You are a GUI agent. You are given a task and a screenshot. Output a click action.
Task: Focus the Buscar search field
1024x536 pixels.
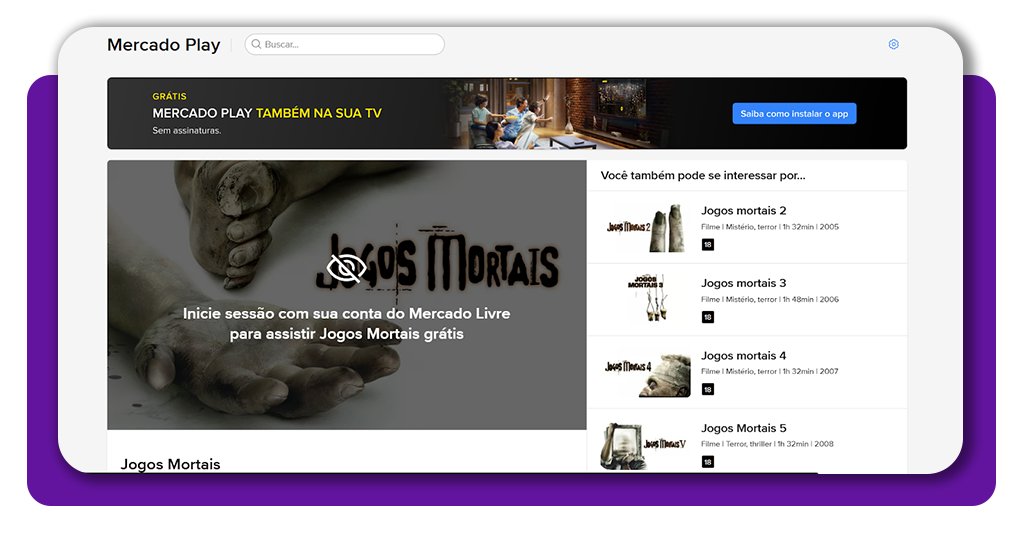(x=345, y=44)
